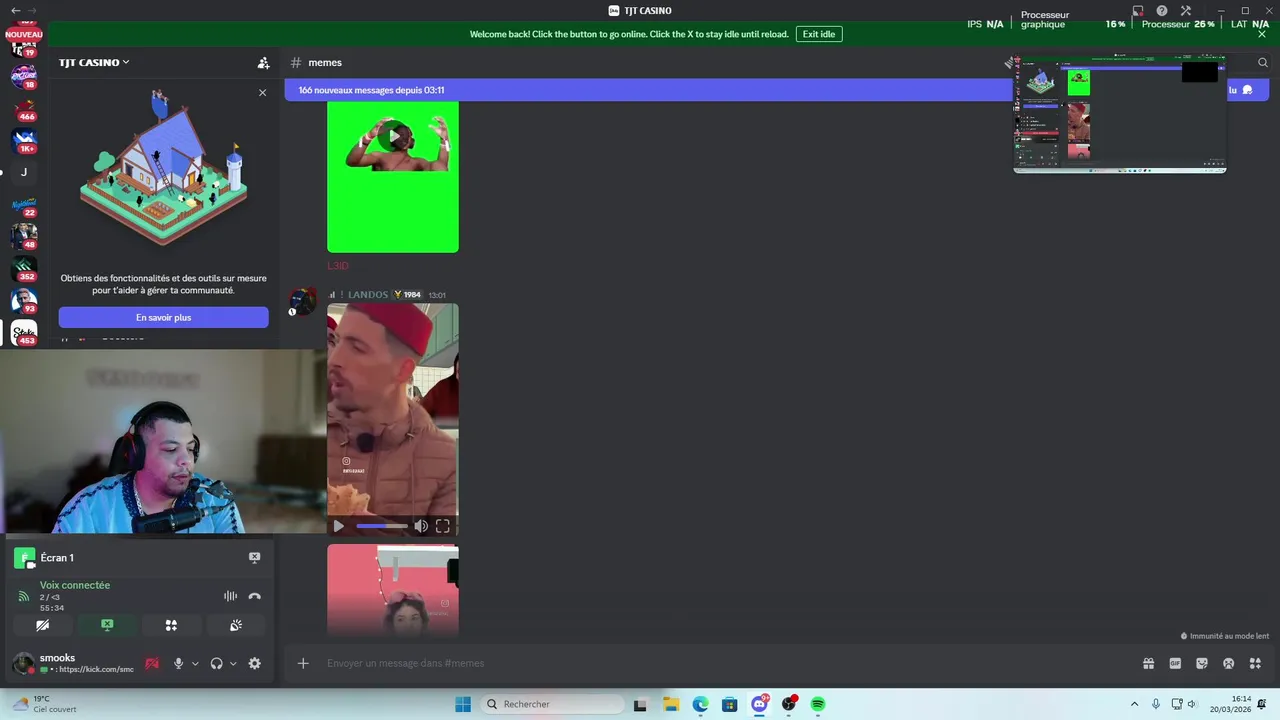Open the emoji picker

(1229, 663)
